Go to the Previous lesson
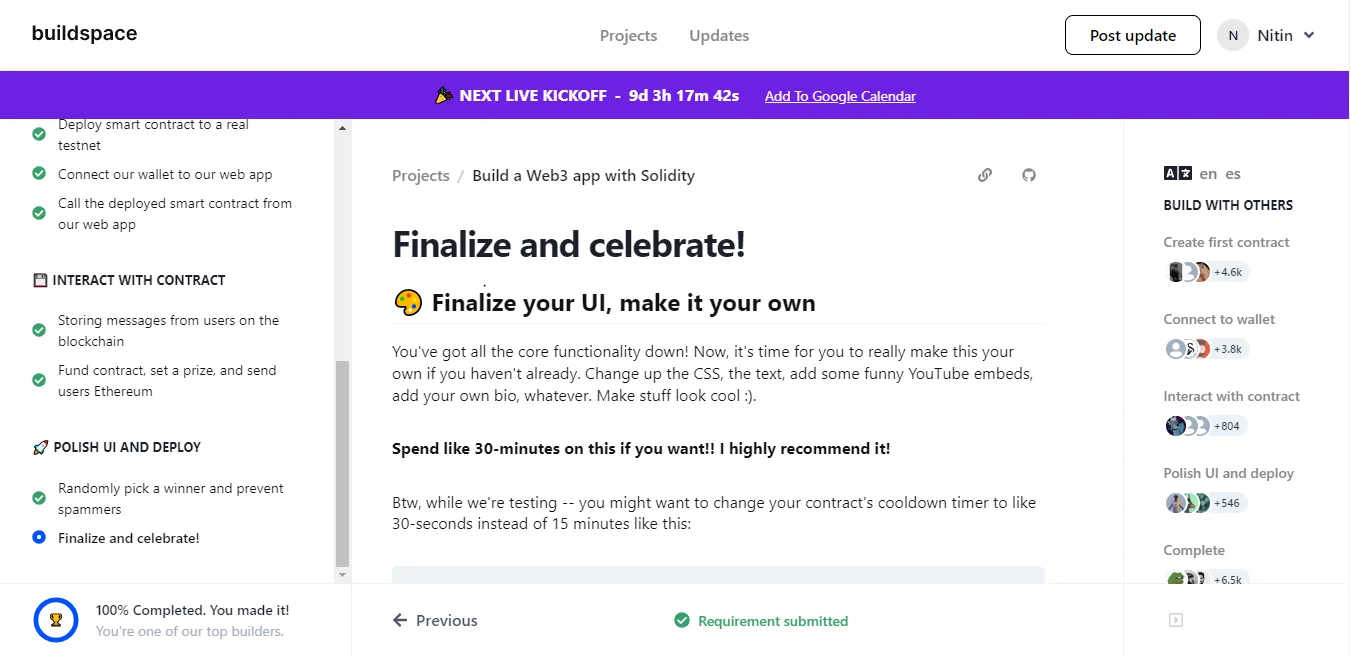 click(436, 621)
